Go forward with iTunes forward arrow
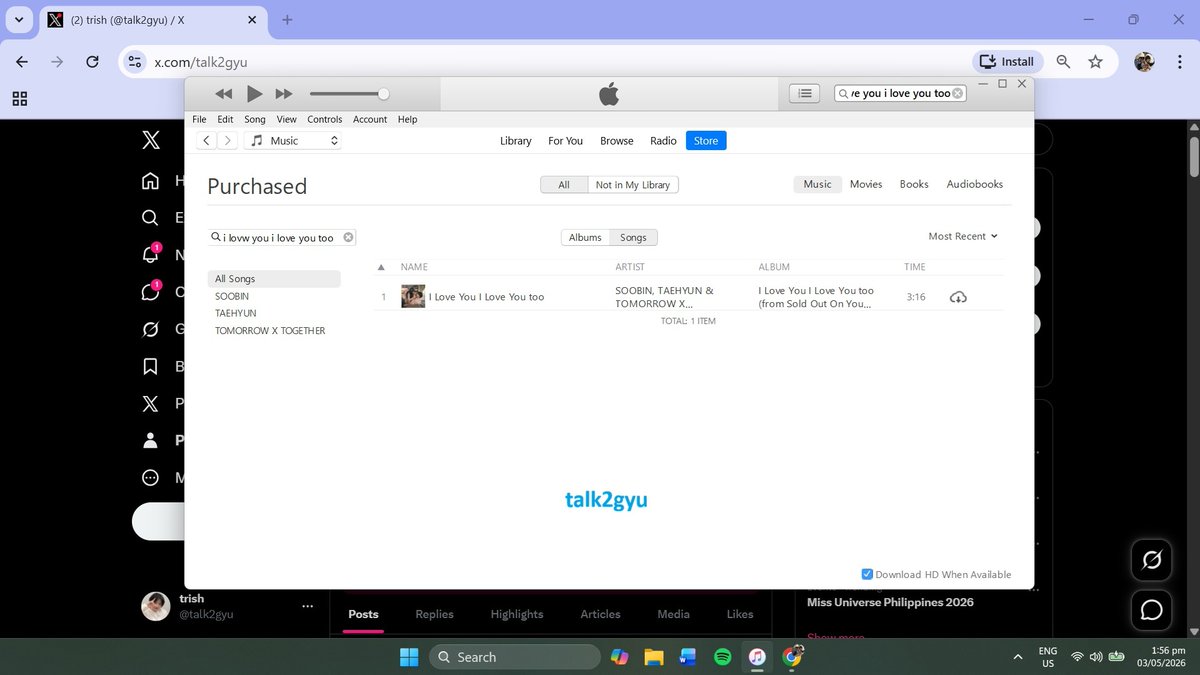Screen dimensions: 1200x675 (228, 141)
